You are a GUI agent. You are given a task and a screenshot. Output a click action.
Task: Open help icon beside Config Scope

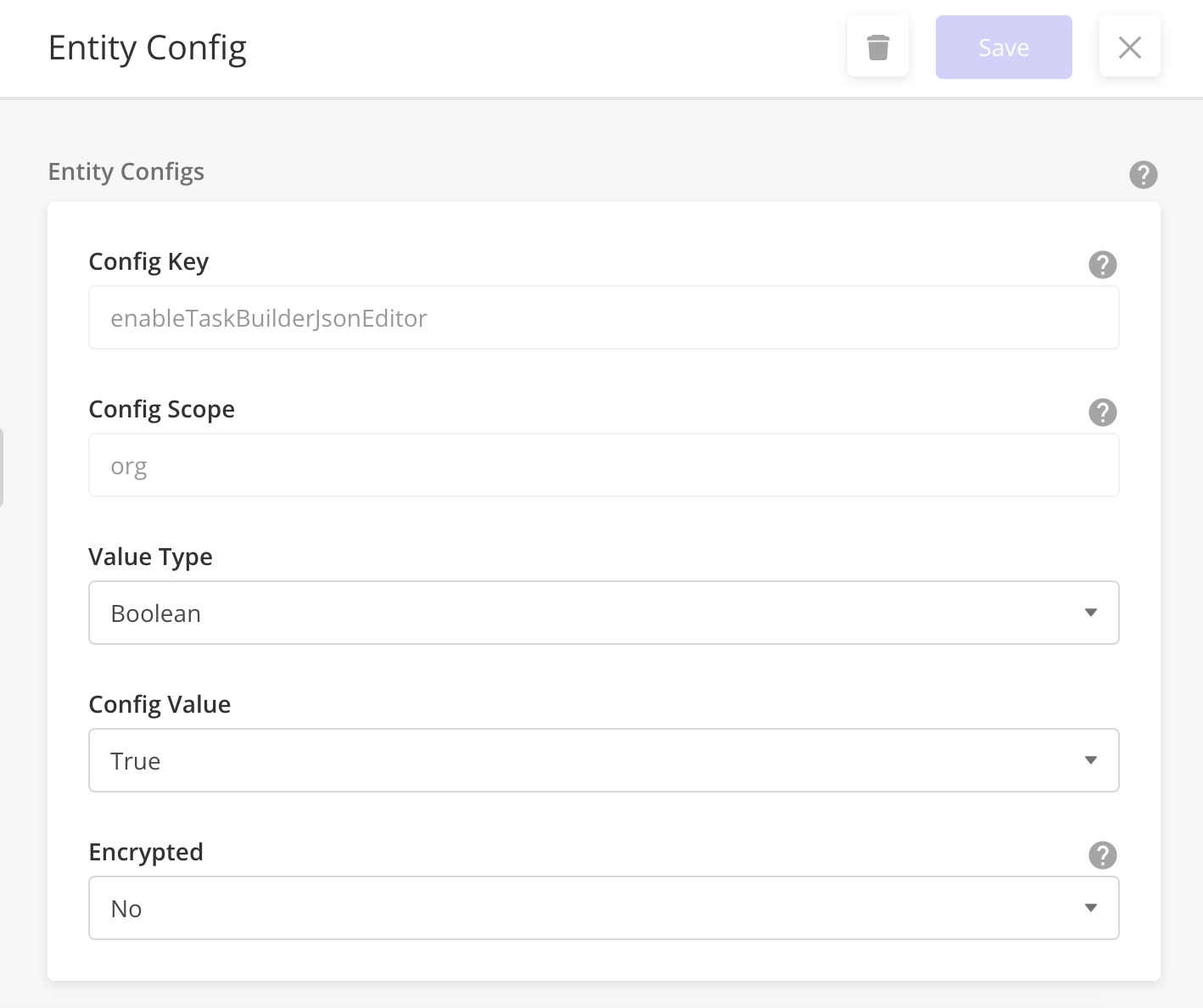pos(1103,412)
